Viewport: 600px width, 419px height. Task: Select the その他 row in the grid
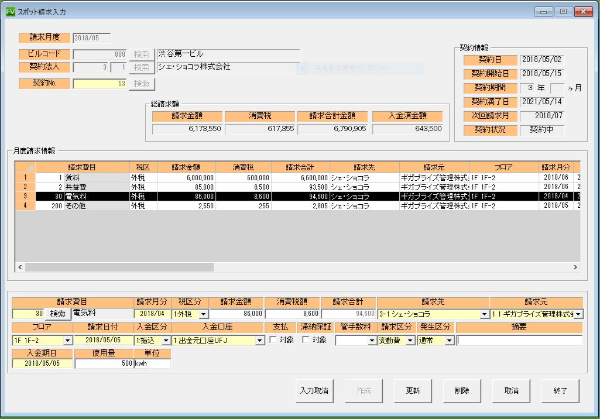298,205
